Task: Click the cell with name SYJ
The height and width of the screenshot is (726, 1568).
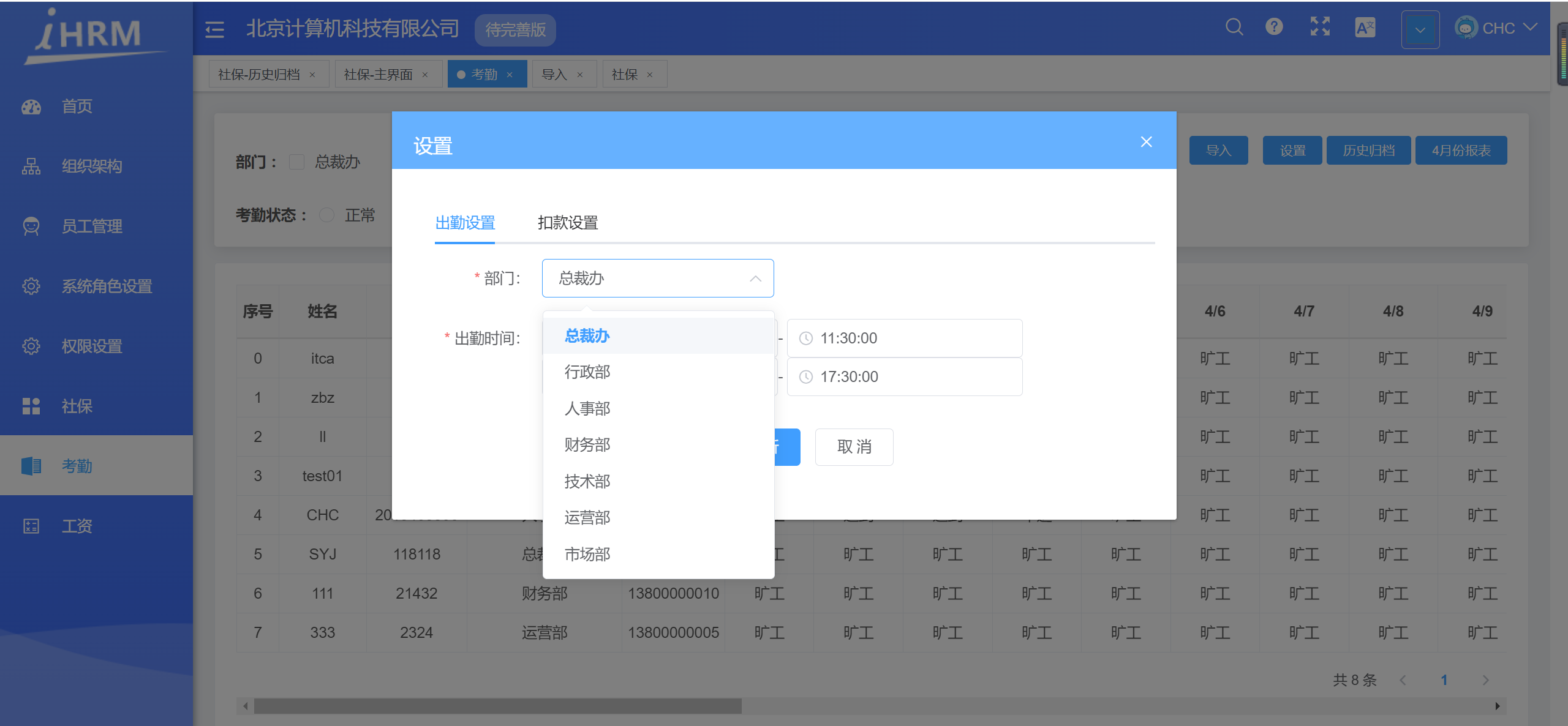Action: [323, 555]
